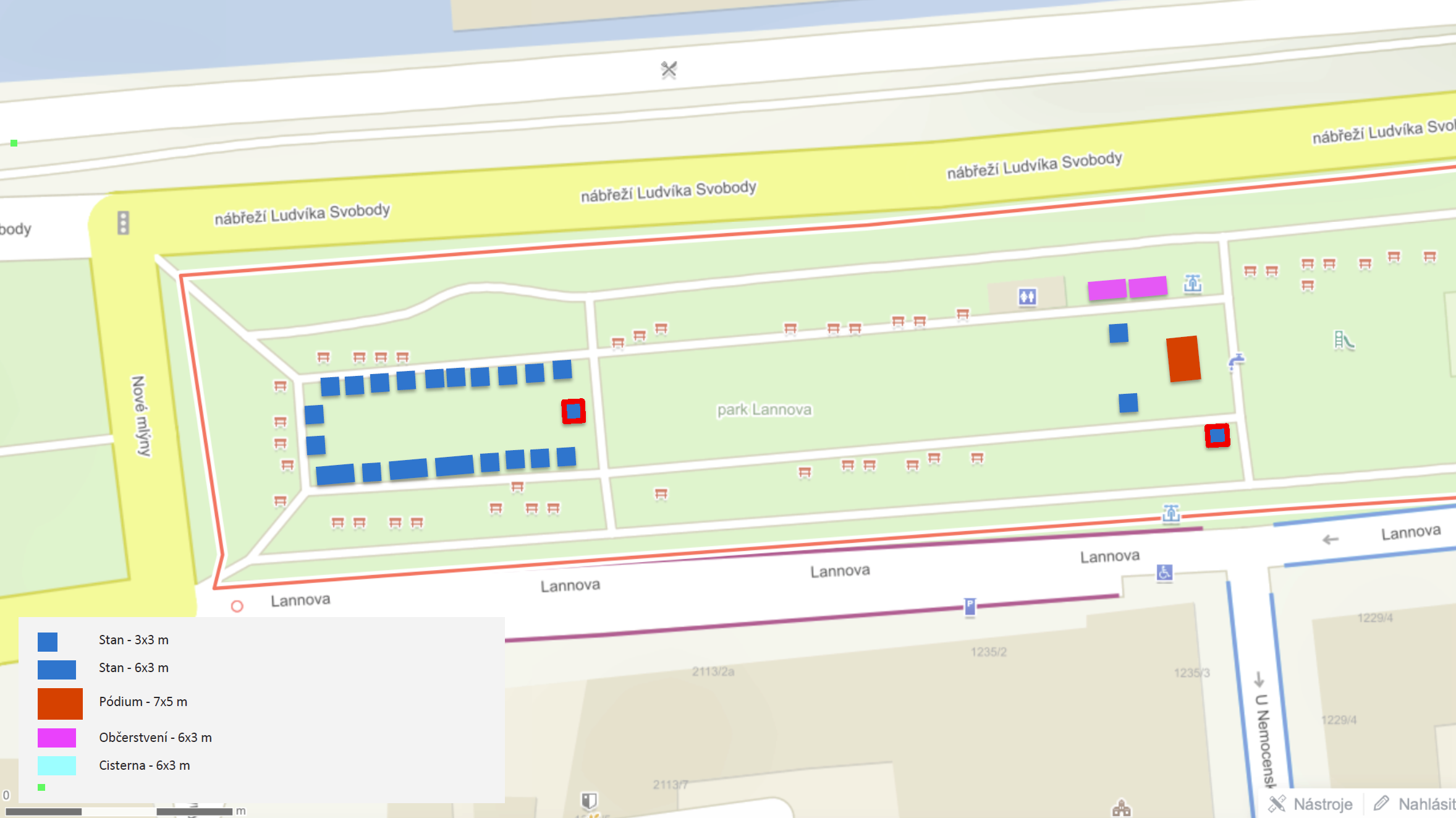Click the fountain icon on Lannova border
The height and width of the screenshot is (818, 1456).
click(x=1171, y=513)
